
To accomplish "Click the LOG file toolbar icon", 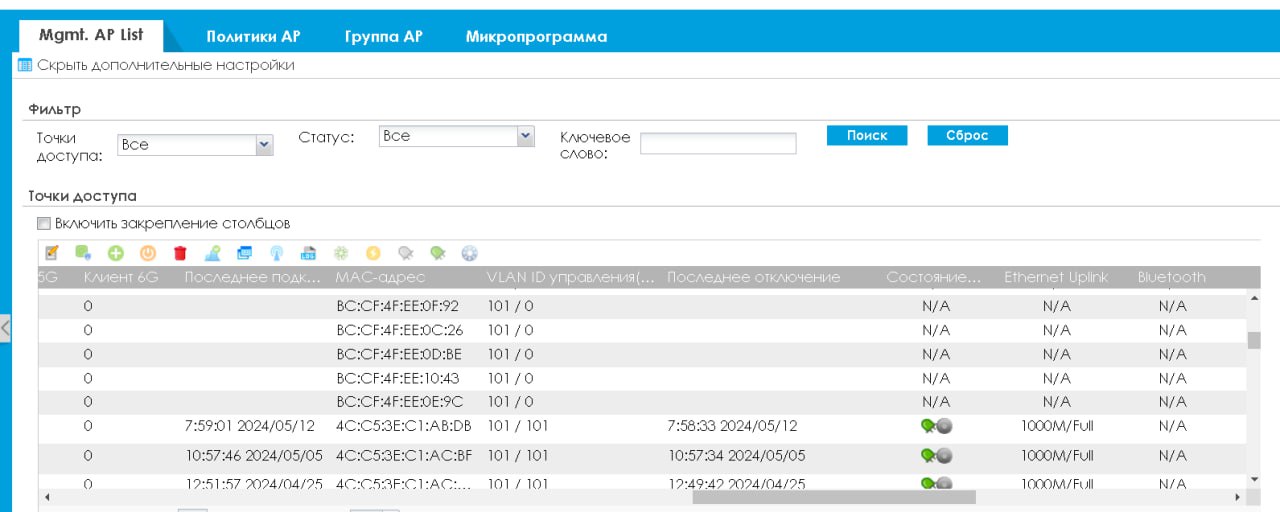I will coord(308,254).
